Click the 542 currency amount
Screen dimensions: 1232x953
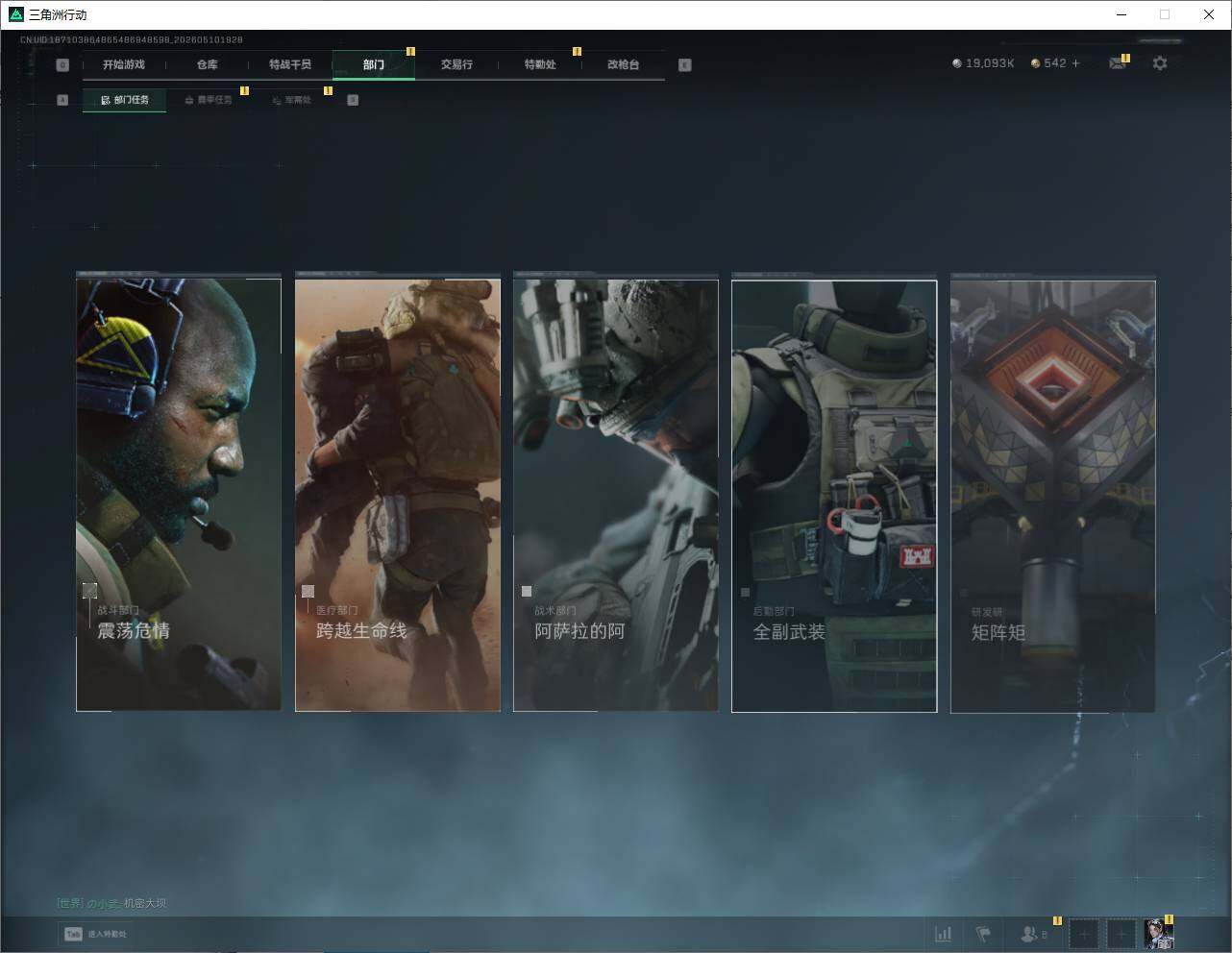tap(1055, 63)
